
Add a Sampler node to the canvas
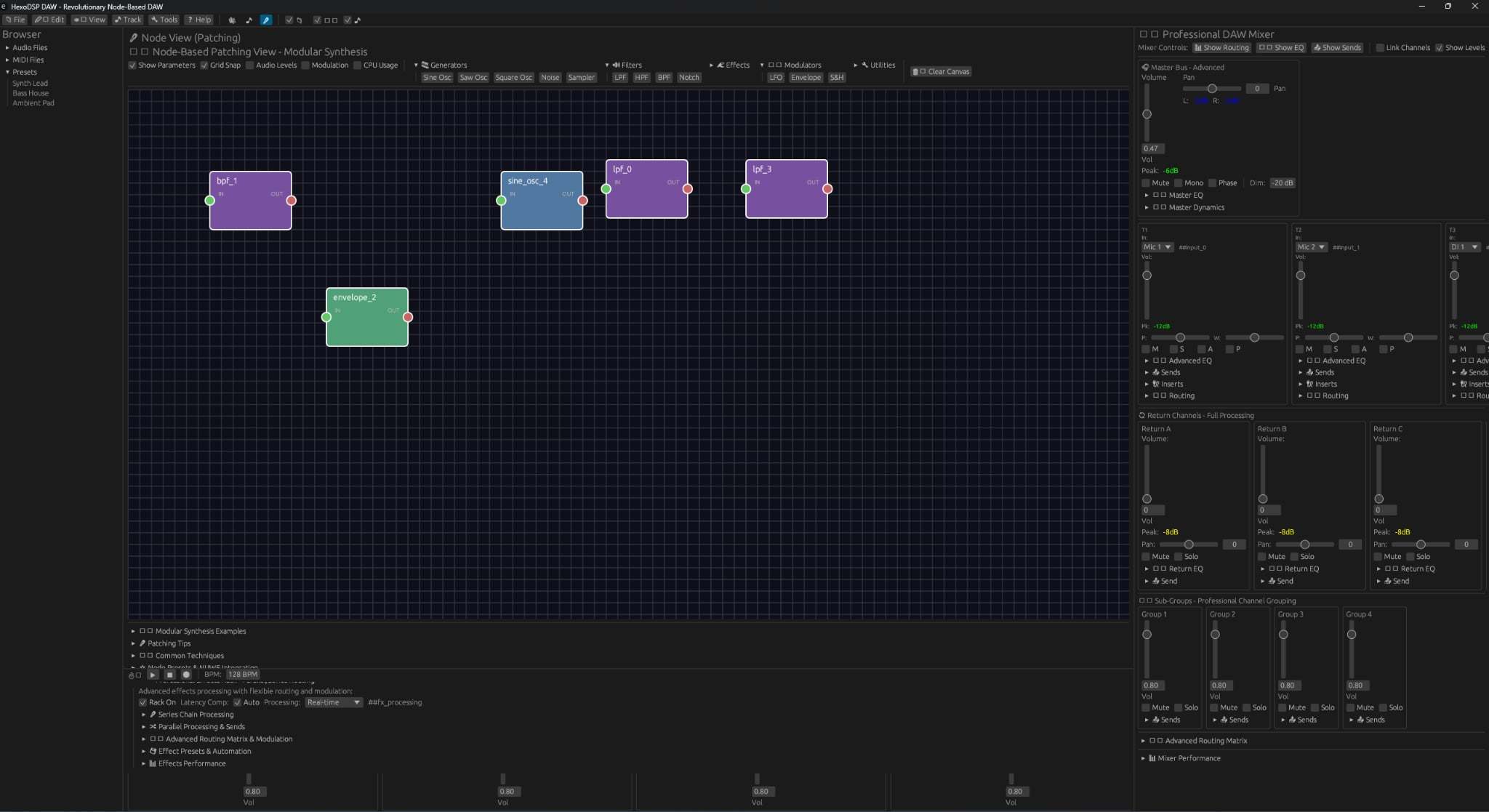(582, 77)
